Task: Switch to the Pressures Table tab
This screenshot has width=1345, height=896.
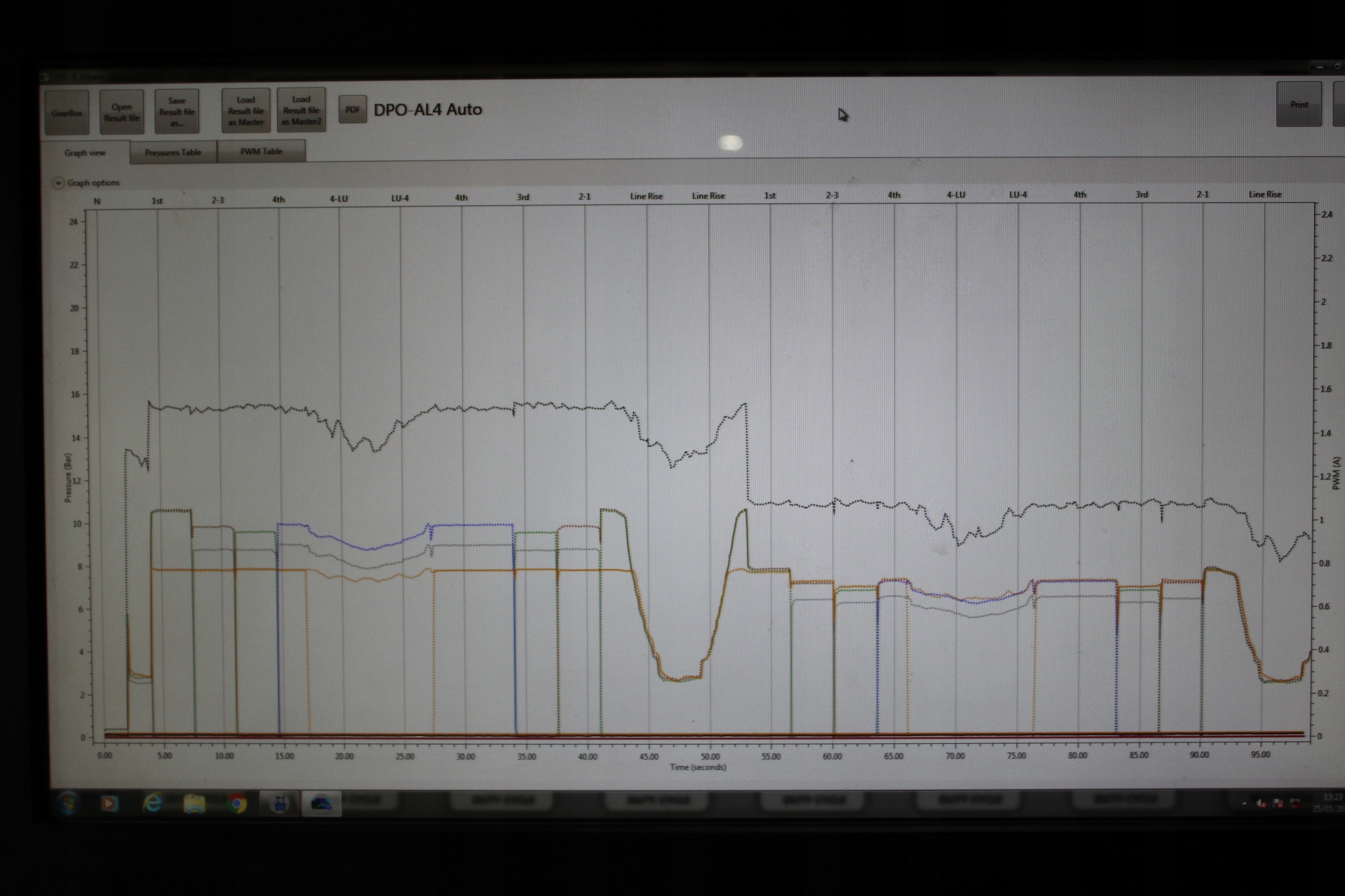Action: 173,152
